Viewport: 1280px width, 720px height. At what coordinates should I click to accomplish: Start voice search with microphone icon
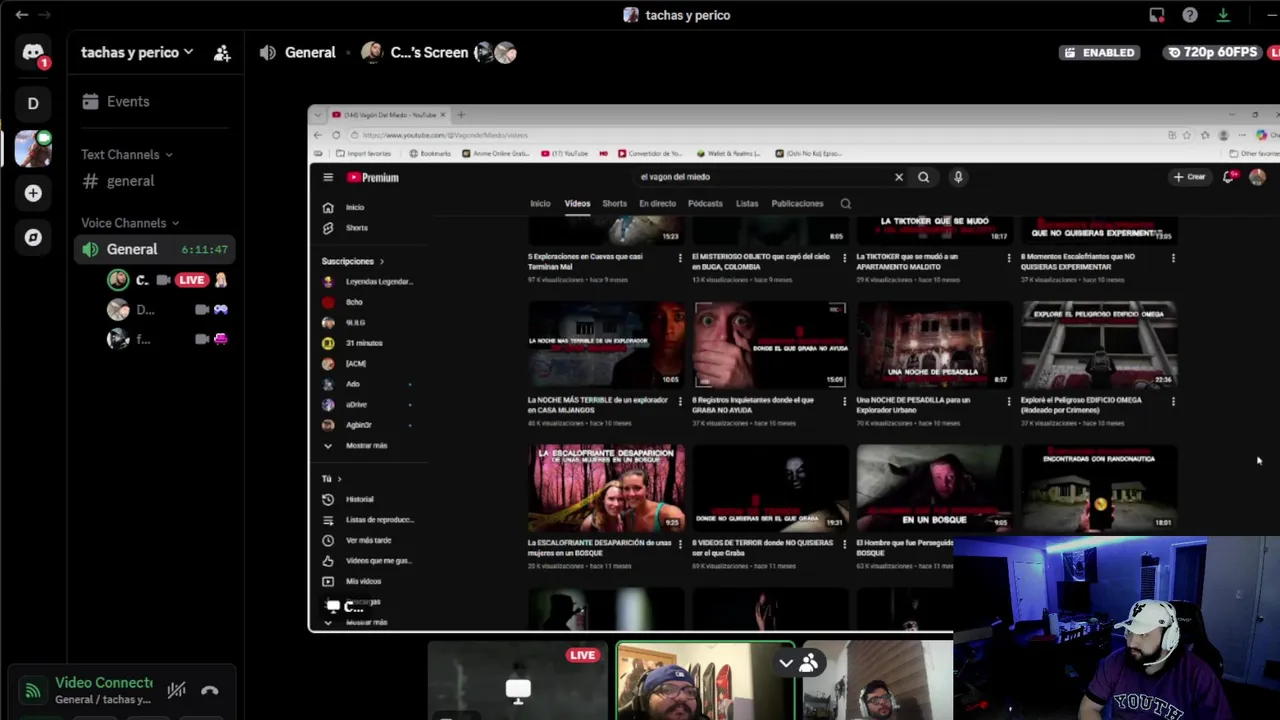[957, 177]
